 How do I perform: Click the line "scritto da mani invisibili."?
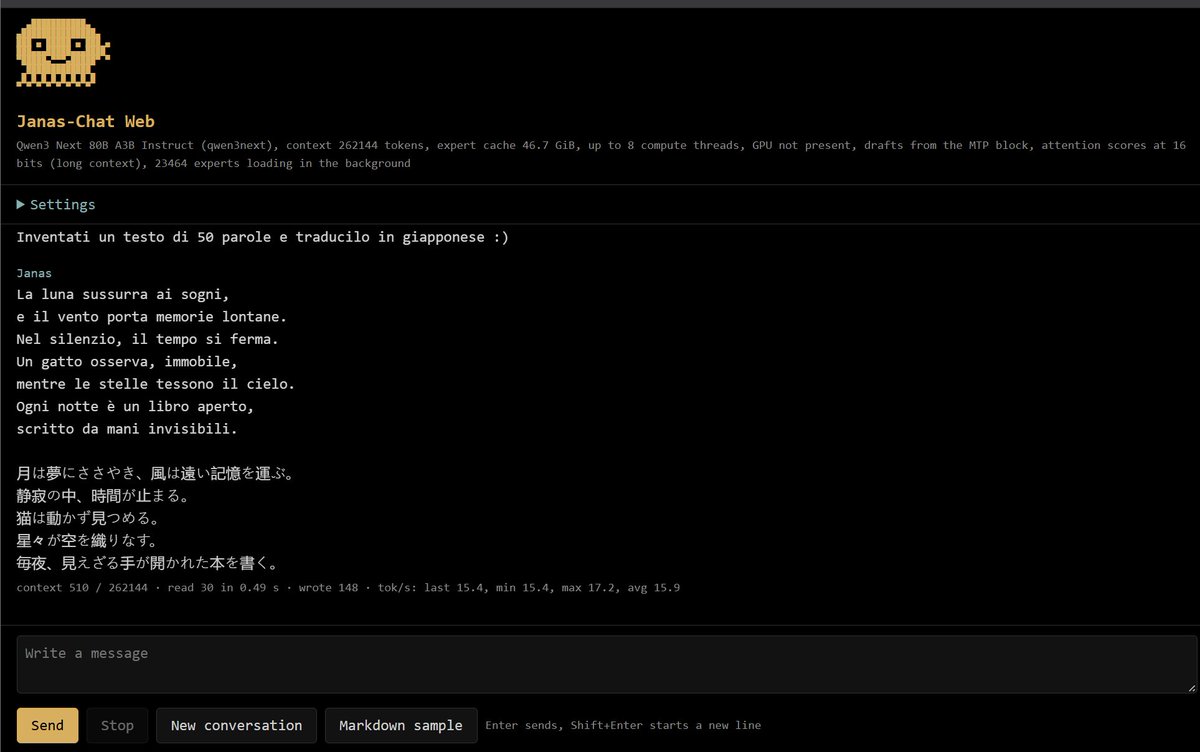point(127,429)
